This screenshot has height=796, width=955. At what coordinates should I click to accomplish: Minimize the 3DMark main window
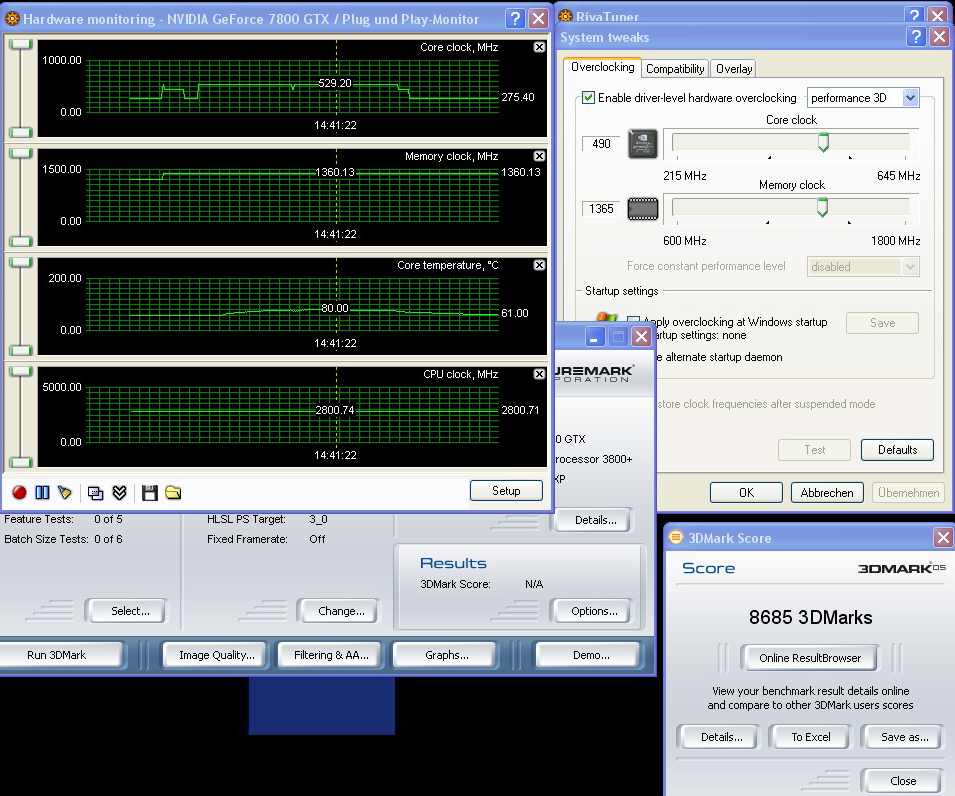595,336
